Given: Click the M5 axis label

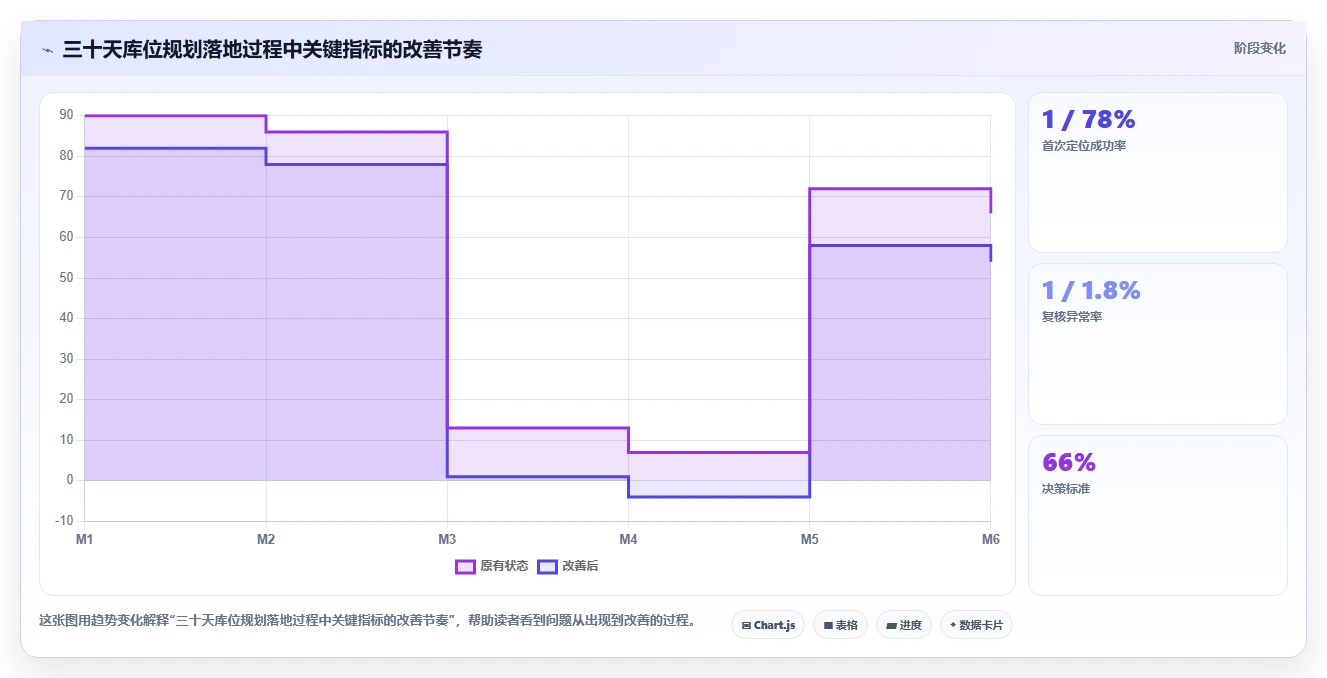Looking at the screenshot, I should (809, 539).
